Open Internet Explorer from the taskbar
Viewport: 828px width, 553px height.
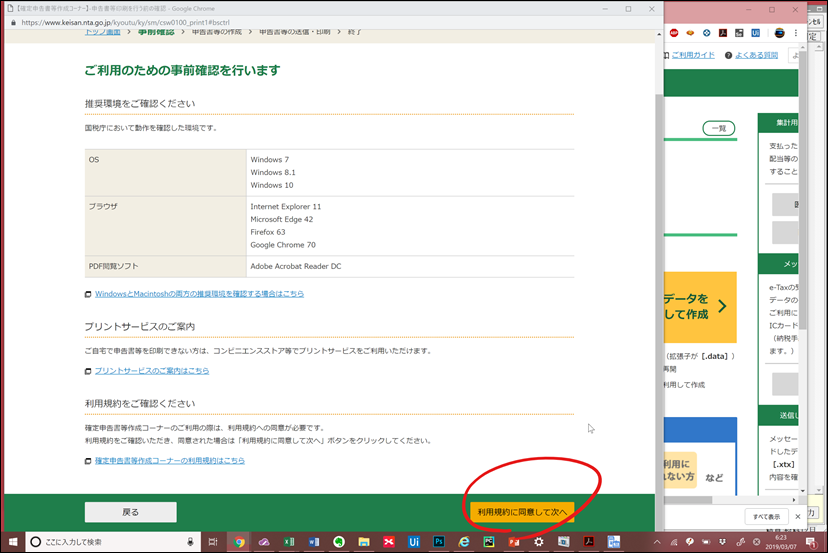tap(463, 541)
